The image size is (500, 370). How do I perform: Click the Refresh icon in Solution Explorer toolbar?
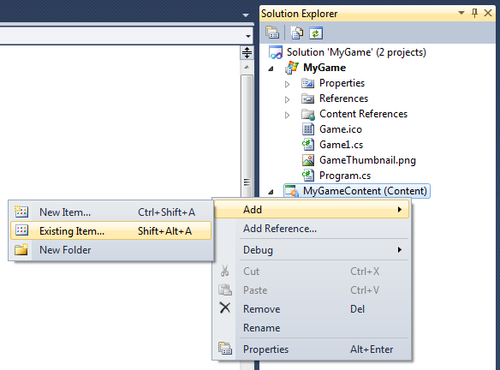point(316,33)
